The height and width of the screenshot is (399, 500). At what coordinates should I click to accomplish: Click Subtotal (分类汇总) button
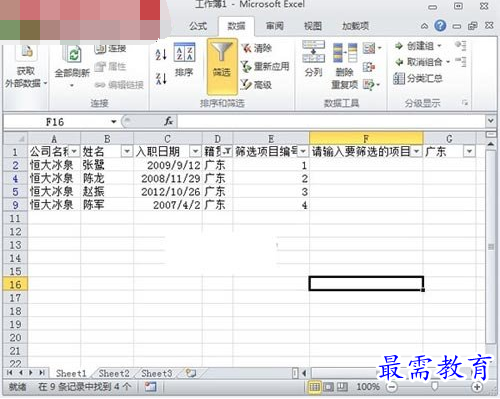[x=418, y=78]
